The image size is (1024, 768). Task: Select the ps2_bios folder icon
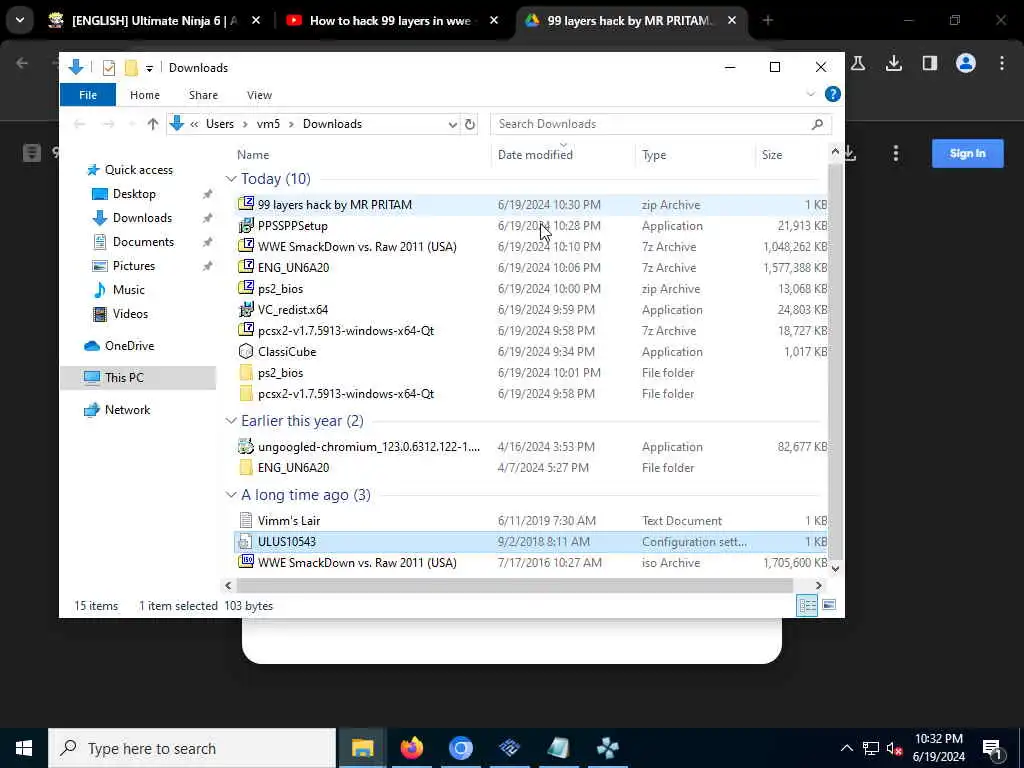pyautogui.click(x=246, y=372)
